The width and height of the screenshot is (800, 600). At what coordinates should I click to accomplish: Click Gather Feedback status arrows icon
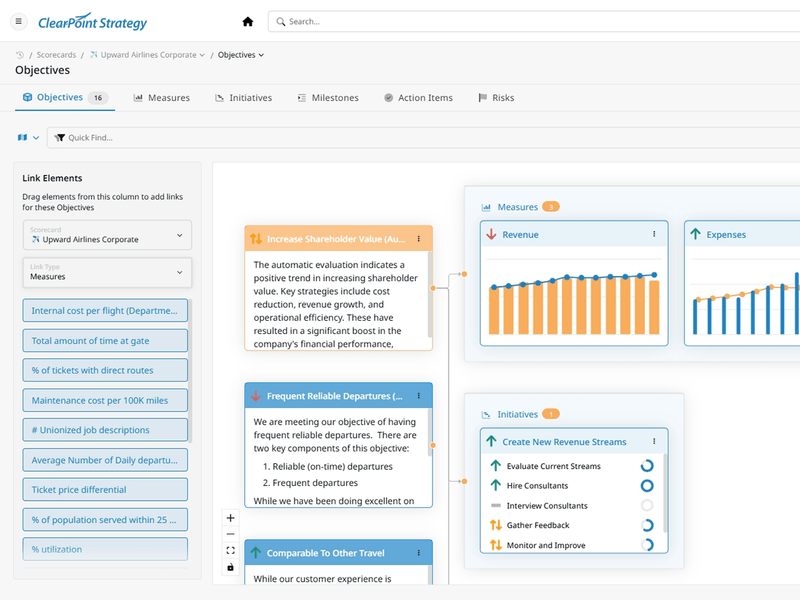point(495,525)
